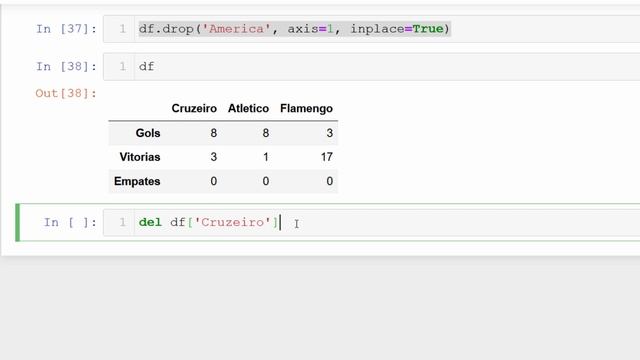Click the 'Cruzeiro' string in the active cell
This screenshot has width=640, height=360.
(x=232, y=222)
